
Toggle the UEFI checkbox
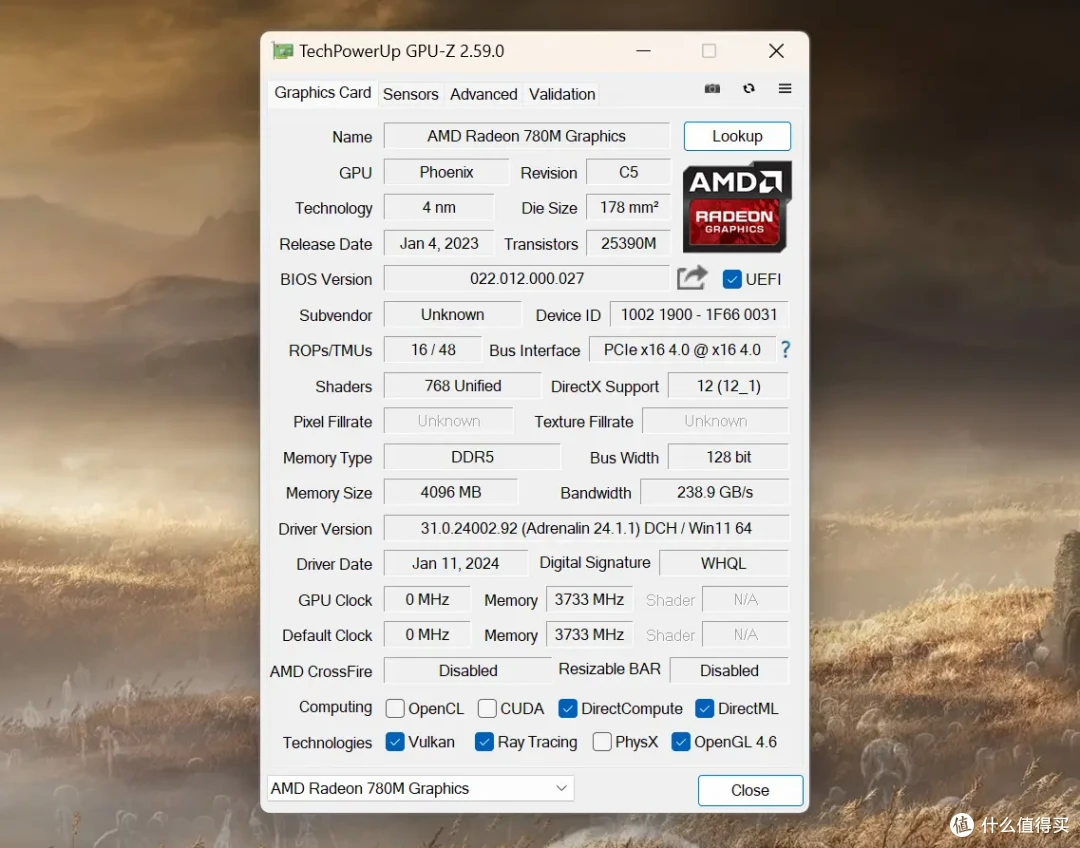[x=732, y=279]
